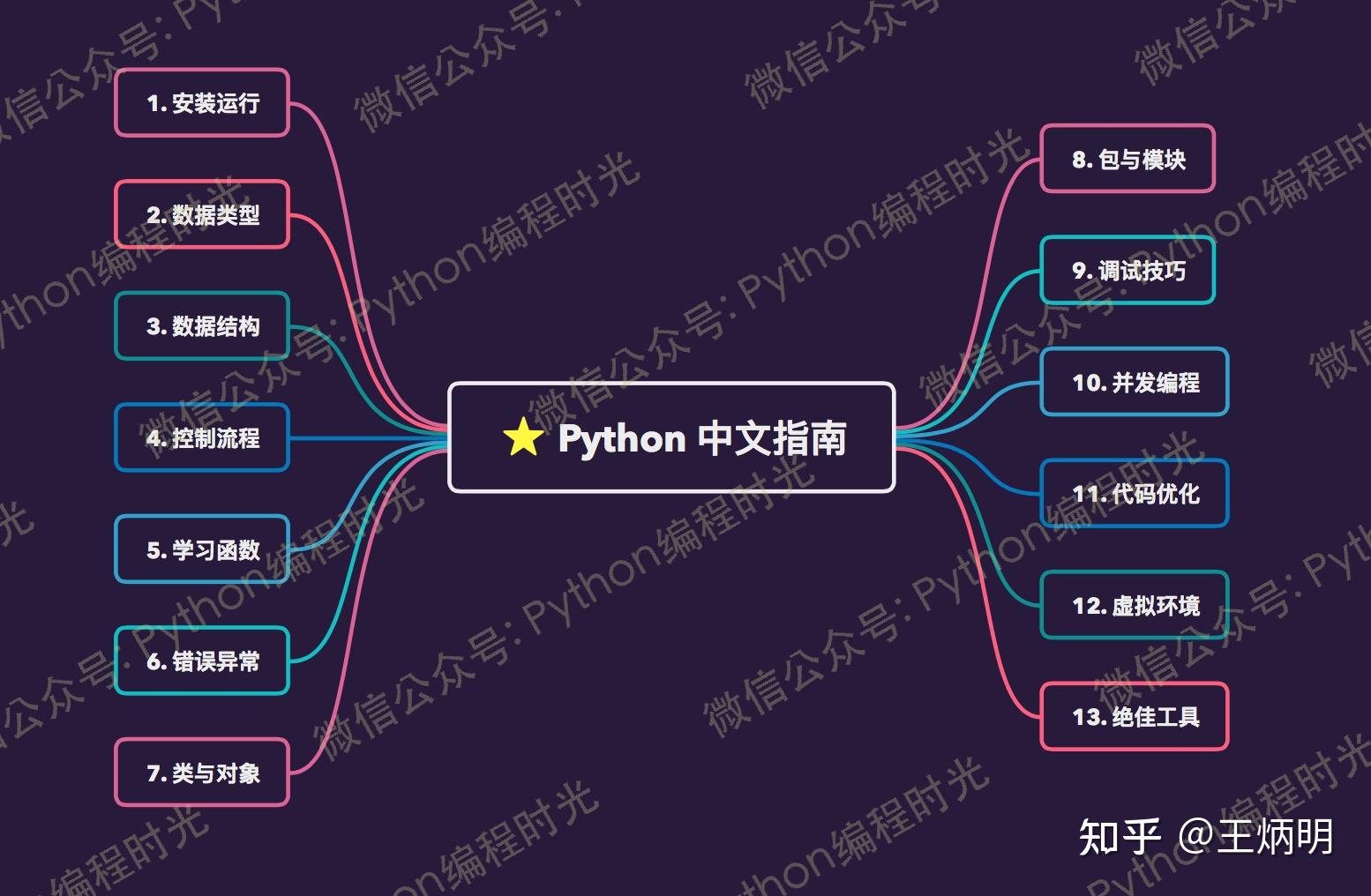Select the 13. 绝佳工具 topic

pyautogui.click(x=1135, y=718)
